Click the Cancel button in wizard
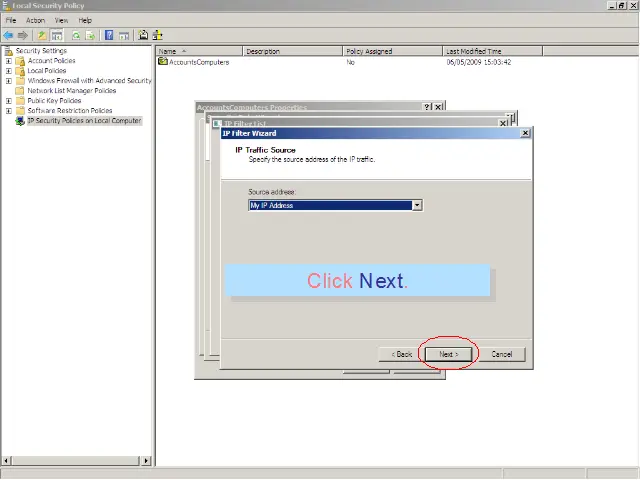 [501, 354]
